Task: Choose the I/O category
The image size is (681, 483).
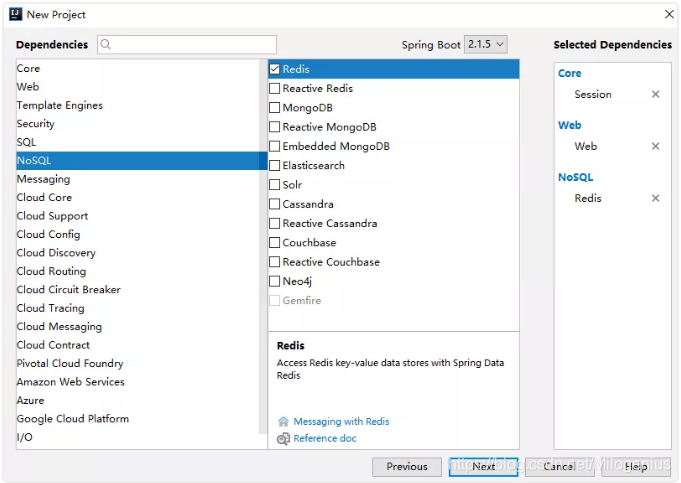Action: click(138, 437)
